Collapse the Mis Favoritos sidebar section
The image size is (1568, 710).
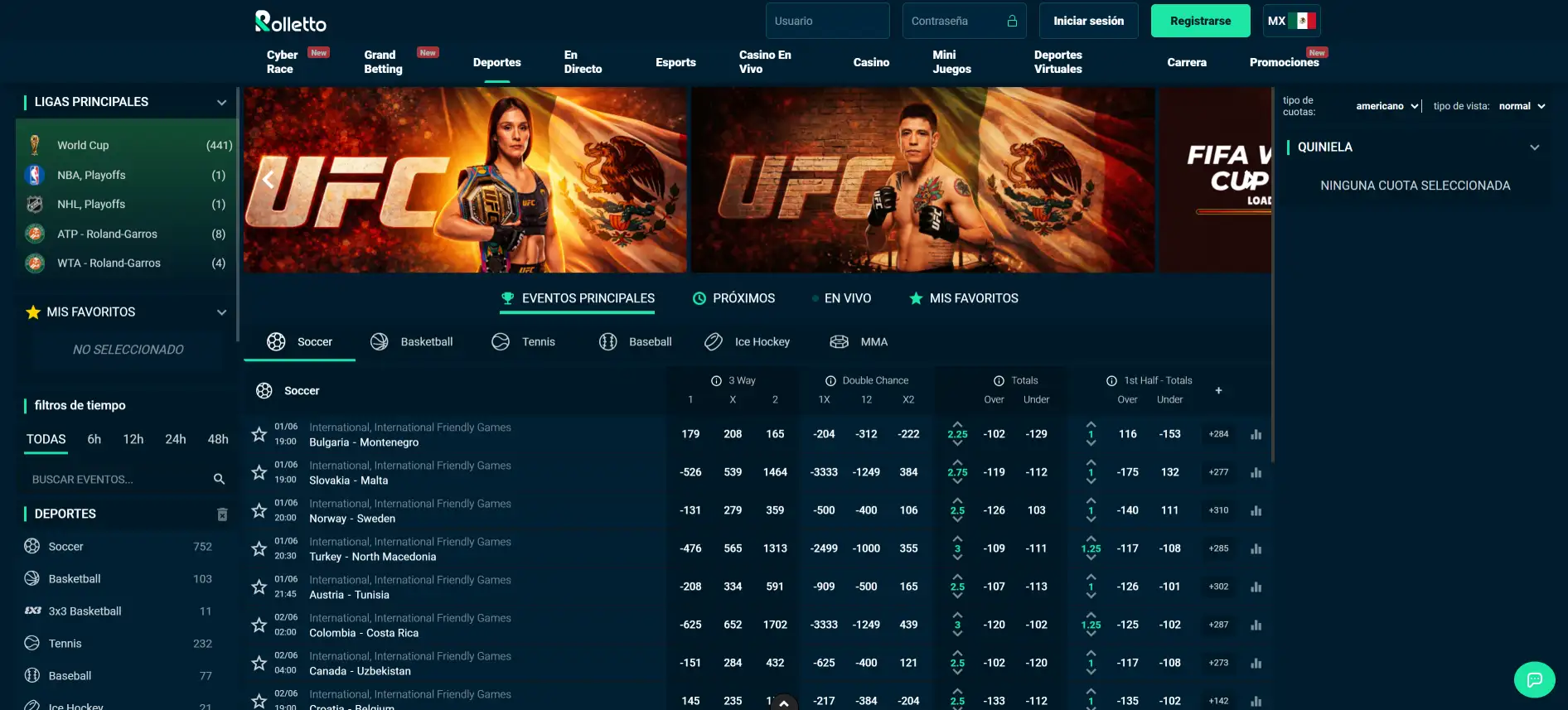(221, 312)
